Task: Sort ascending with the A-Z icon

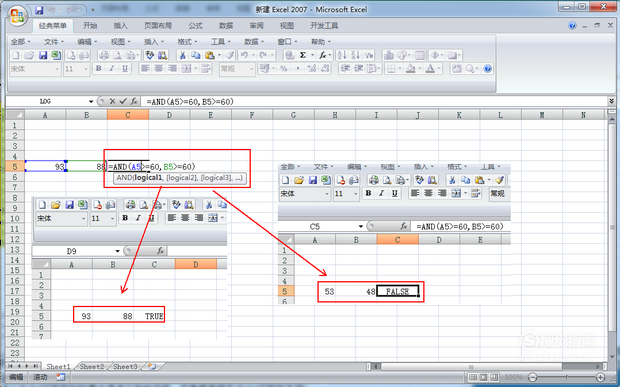Action: click(x=342, y=55)
